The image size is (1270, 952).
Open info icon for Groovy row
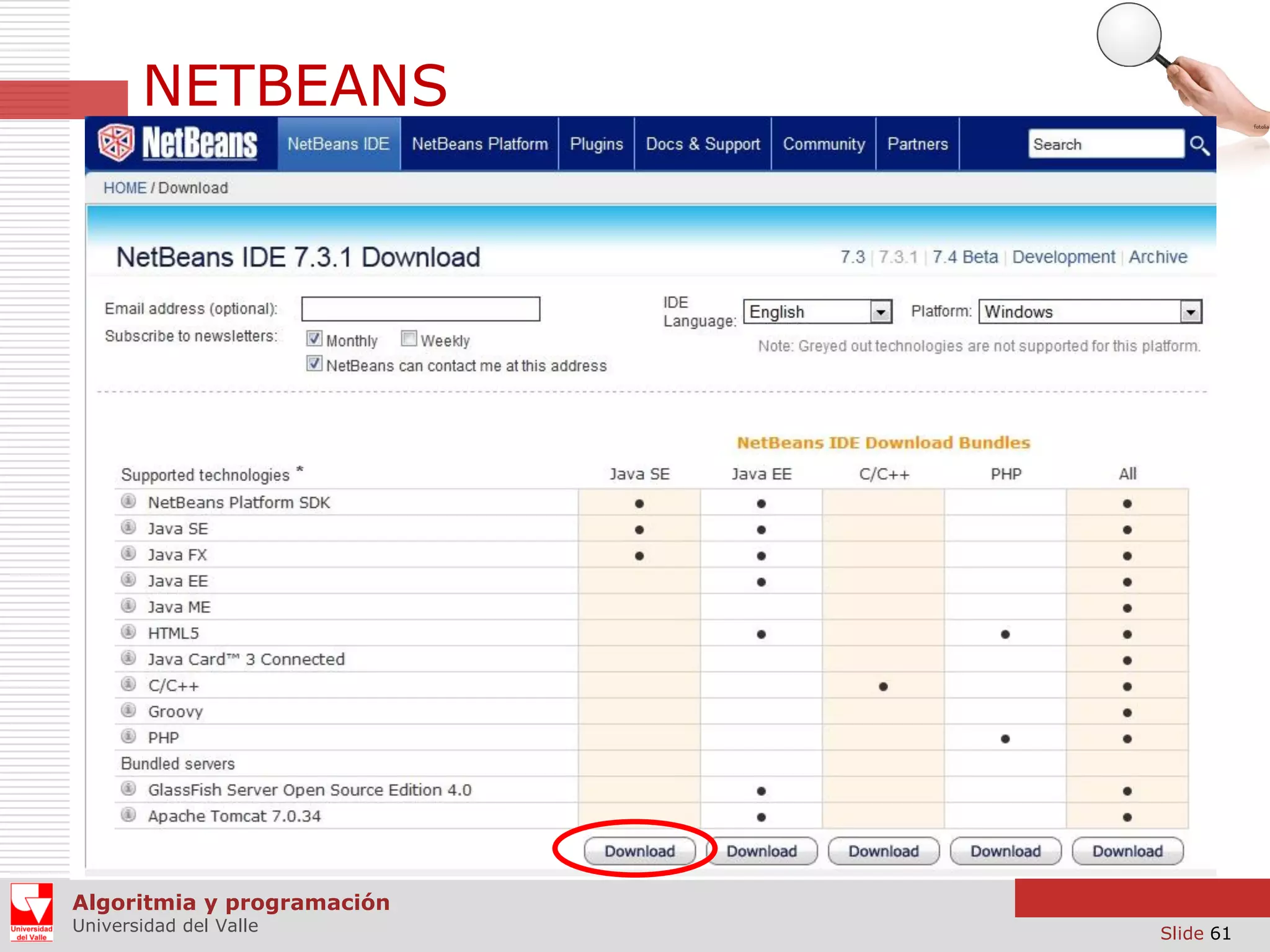pos(128,710)
